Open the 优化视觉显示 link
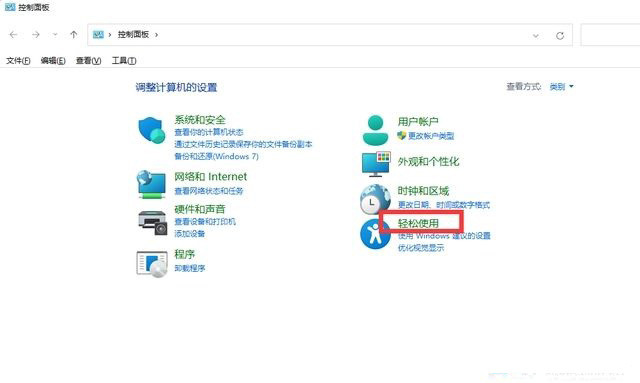 (x=421, y=248)
